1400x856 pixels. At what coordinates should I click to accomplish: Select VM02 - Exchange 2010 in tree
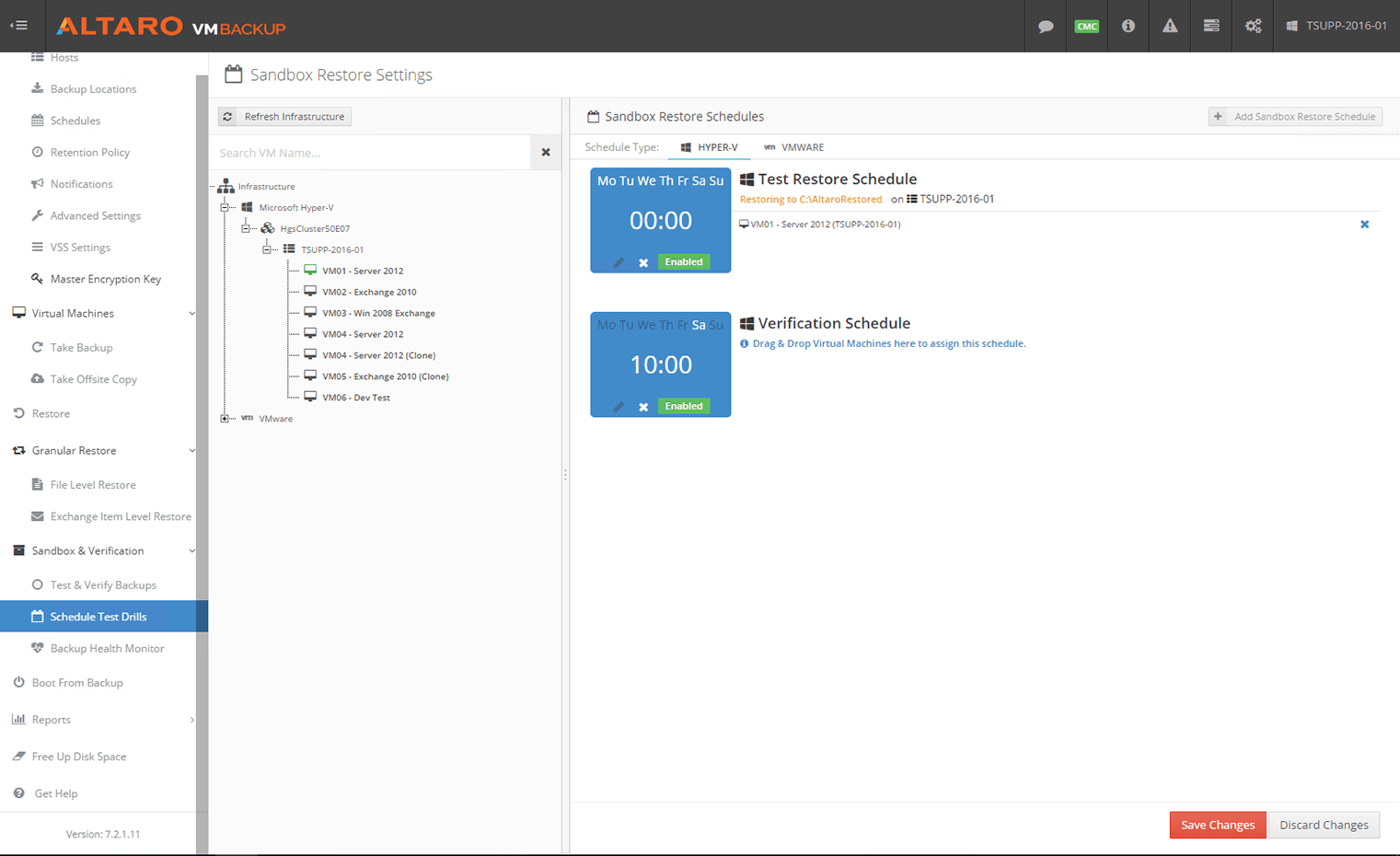click(369, 293)
